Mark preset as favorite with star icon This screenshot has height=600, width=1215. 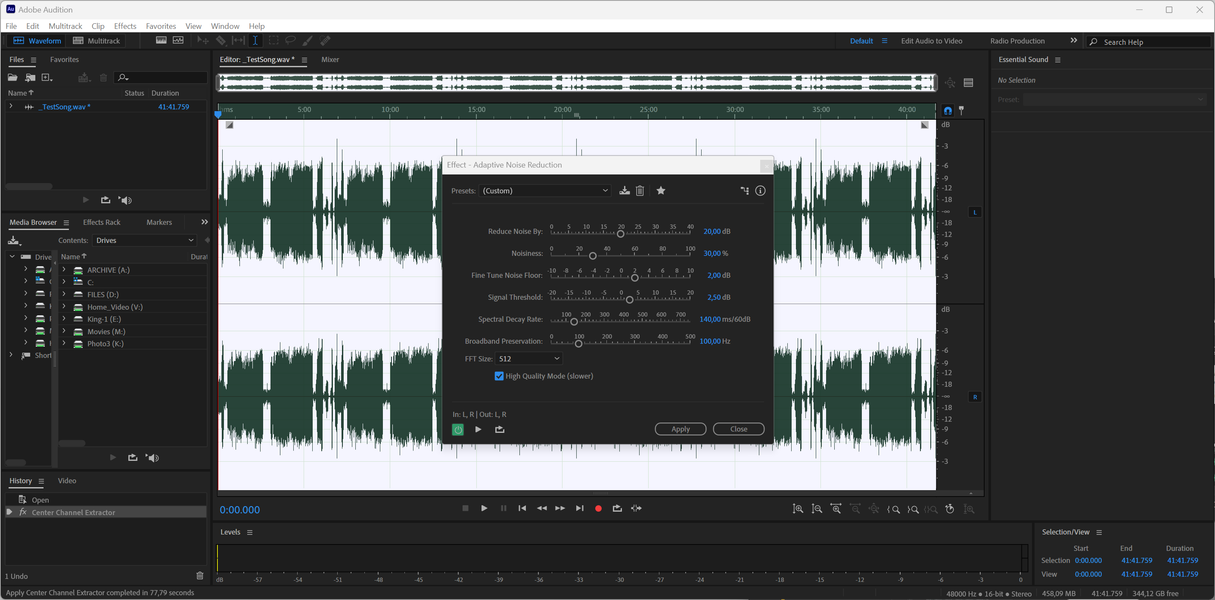(660, 191)
